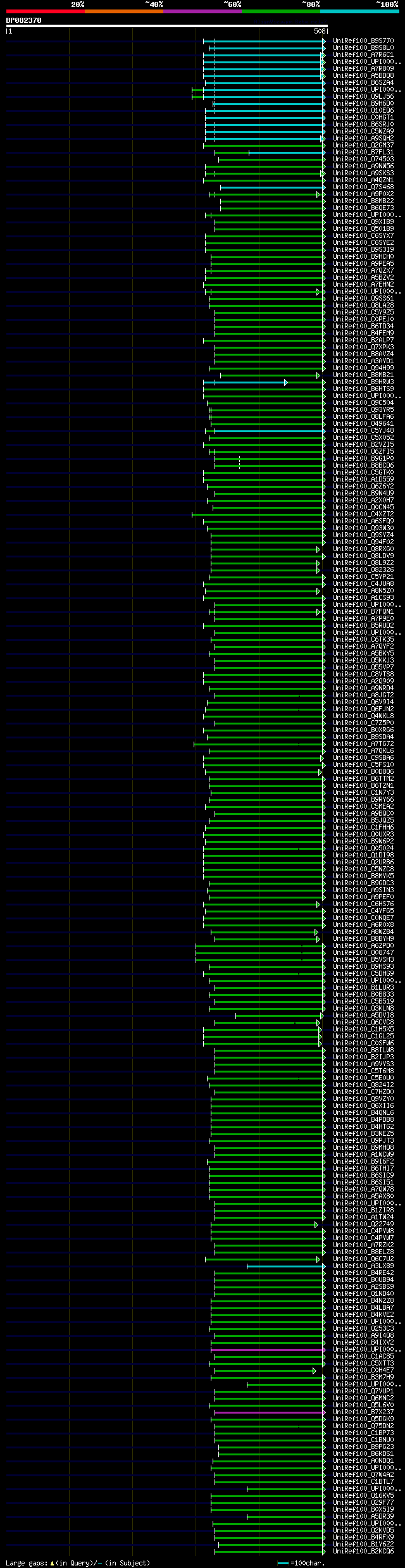The image size is (405, 1568).
Task: Select the UniRef100_A5BZV2 label
Action: (x=363, y=278)
